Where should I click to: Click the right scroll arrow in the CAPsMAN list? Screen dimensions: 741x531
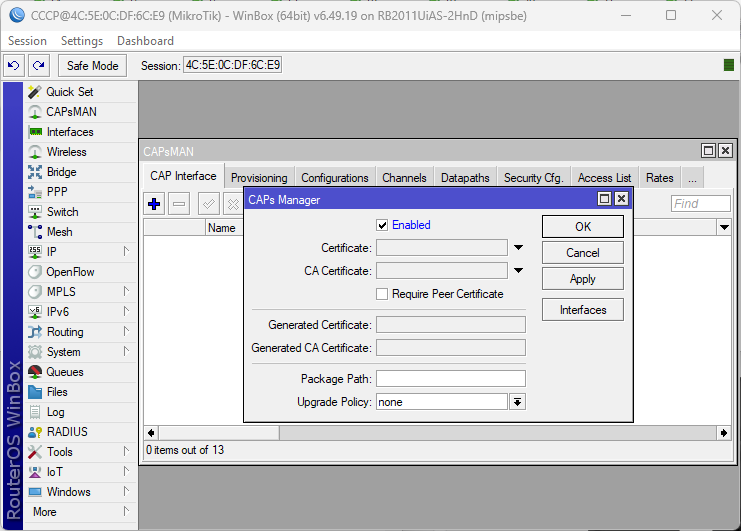click(x=724, y=433)
